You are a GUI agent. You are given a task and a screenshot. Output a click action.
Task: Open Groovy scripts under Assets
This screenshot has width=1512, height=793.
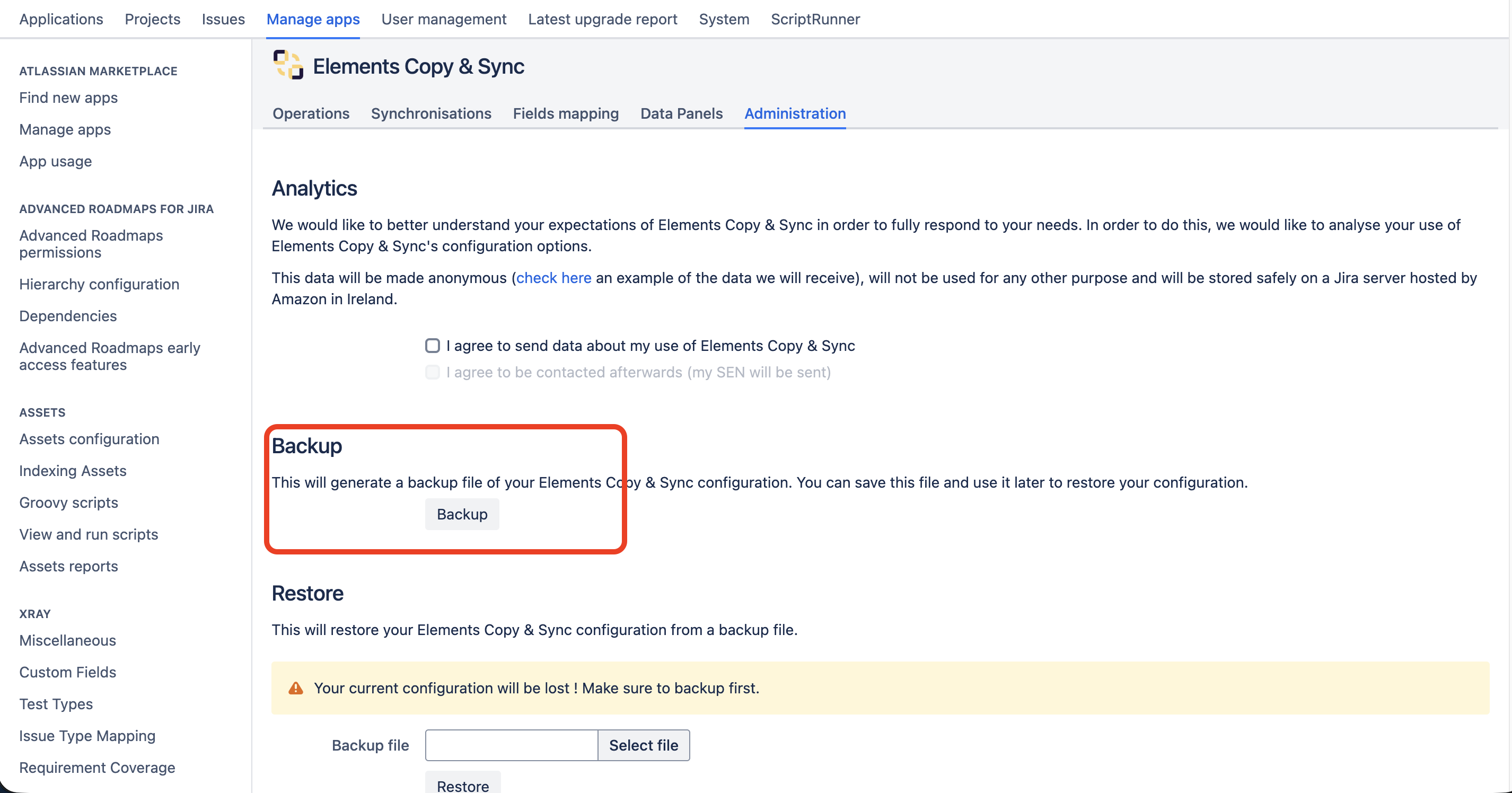[x=69, y=503]
